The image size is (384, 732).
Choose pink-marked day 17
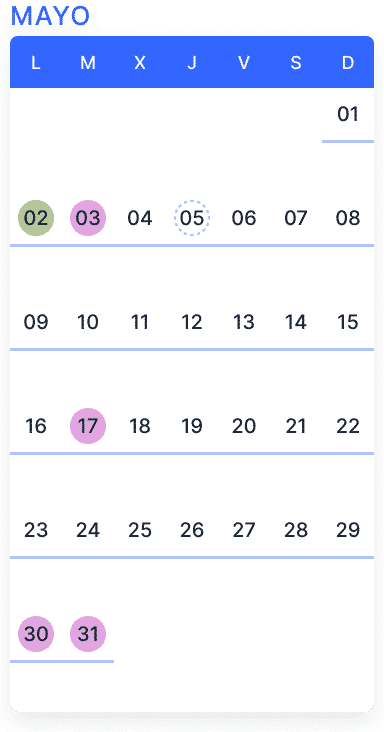[x=88, y=426]
